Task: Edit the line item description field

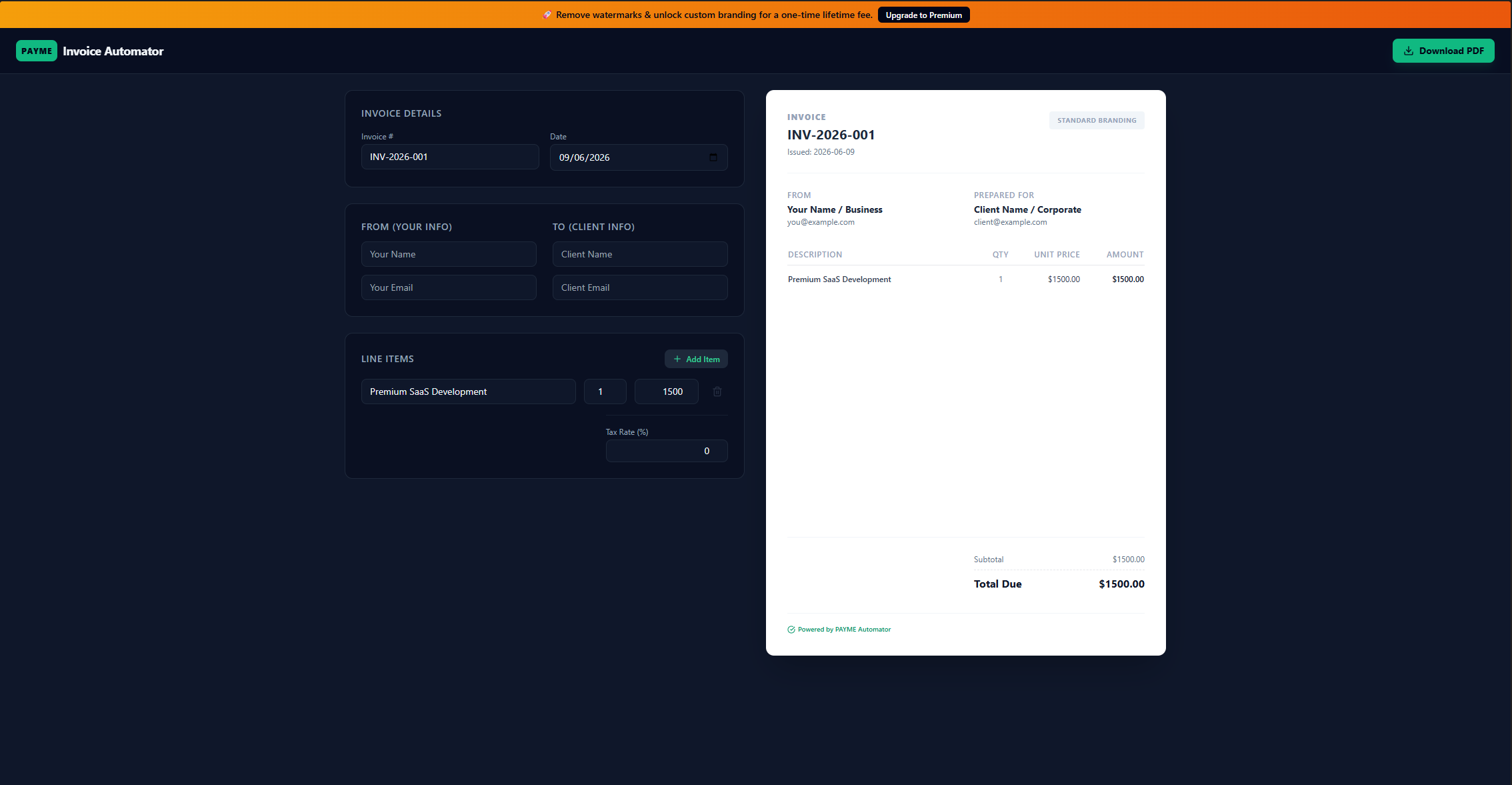Action: 469,391
